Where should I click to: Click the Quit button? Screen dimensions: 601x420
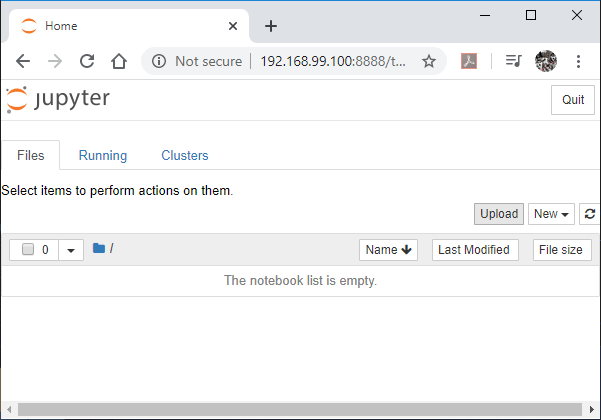click(573, 100)
